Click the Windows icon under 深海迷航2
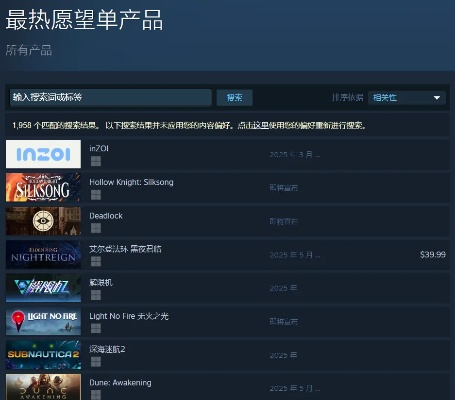The image size is (455, 400). [x=96, y=362]
